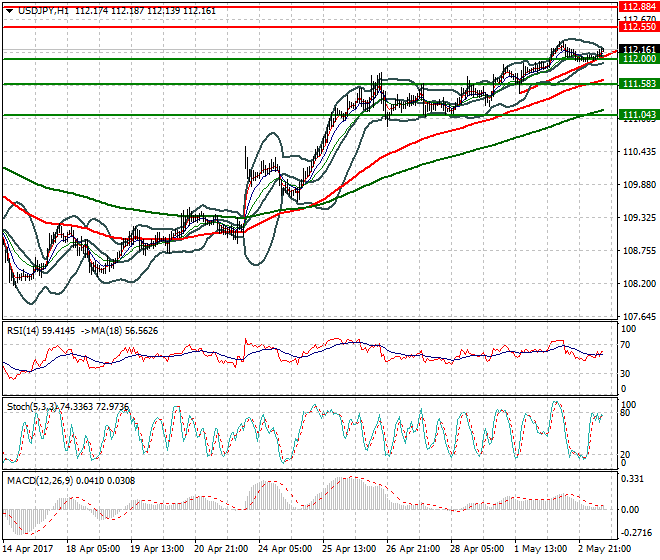The width and height of the screenshot is (660, 560).
Task: Click the 109.325 price axis value
Action: tap(639, 218)
